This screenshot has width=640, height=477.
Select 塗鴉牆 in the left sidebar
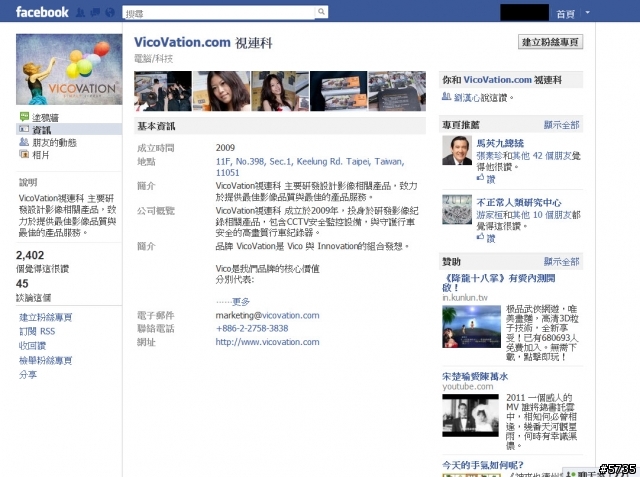(x=45, y=118)
